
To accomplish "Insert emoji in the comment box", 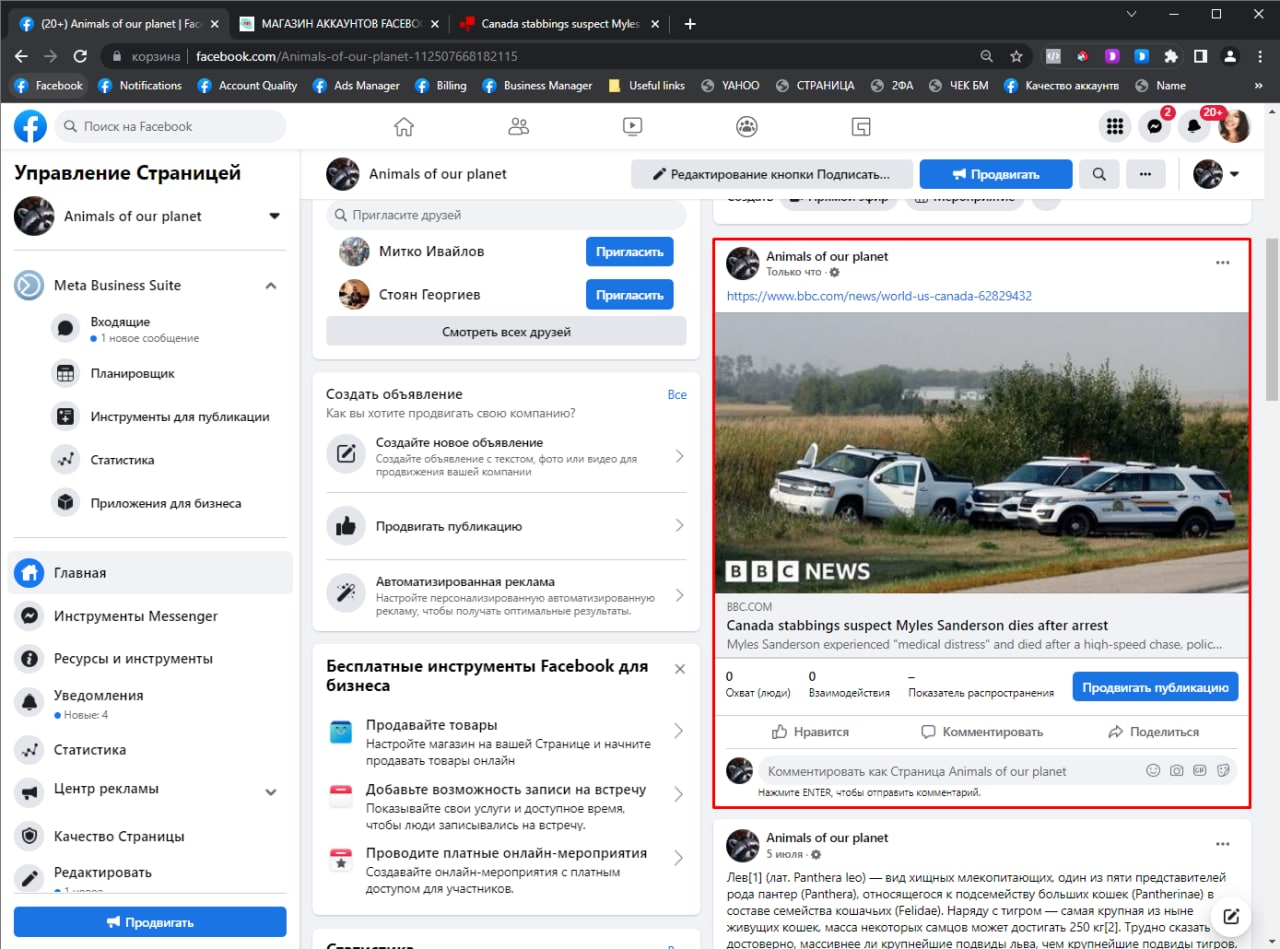I will [1153, 771].
